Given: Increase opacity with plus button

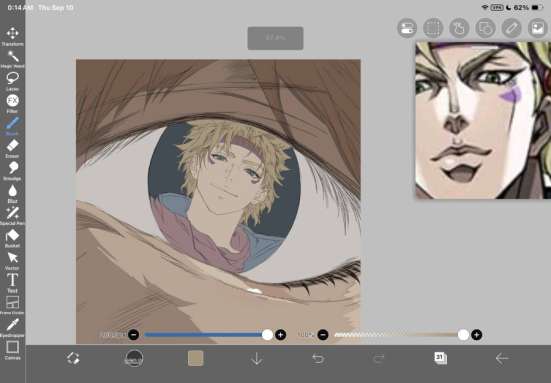Looking at the screenshot, I should [x=477, y=335].
